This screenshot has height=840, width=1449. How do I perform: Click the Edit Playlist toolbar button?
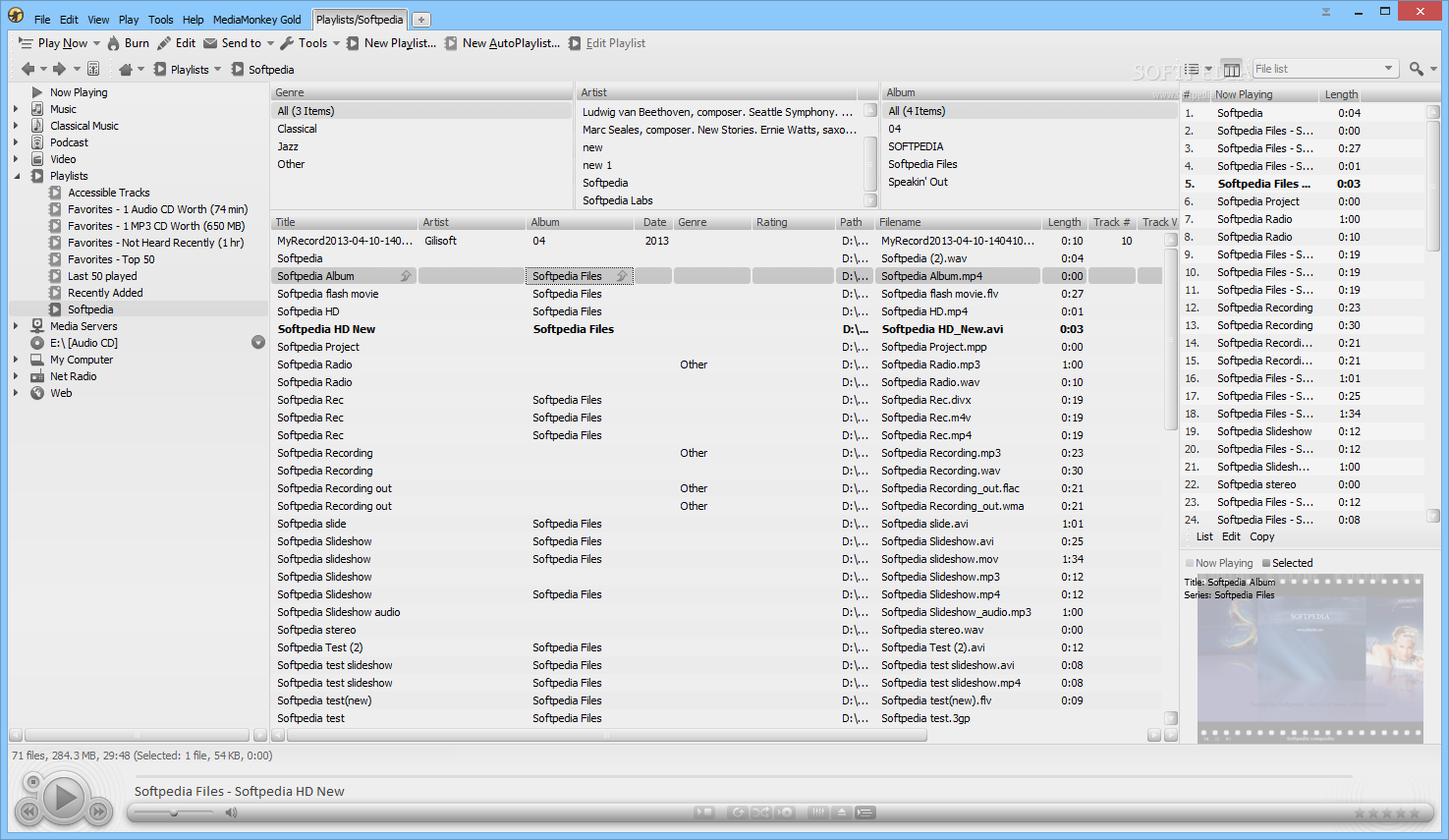(x=607, y=43)
